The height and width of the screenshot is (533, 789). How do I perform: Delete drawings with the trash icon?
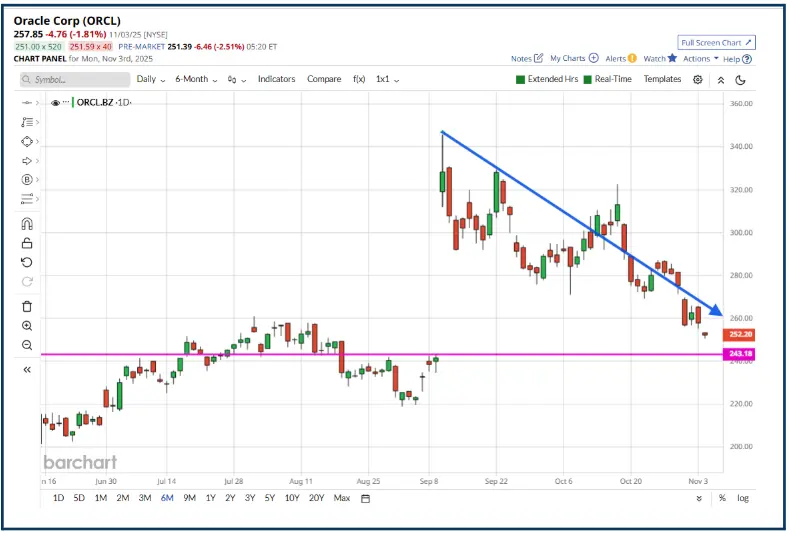click(x=27, y=306)
